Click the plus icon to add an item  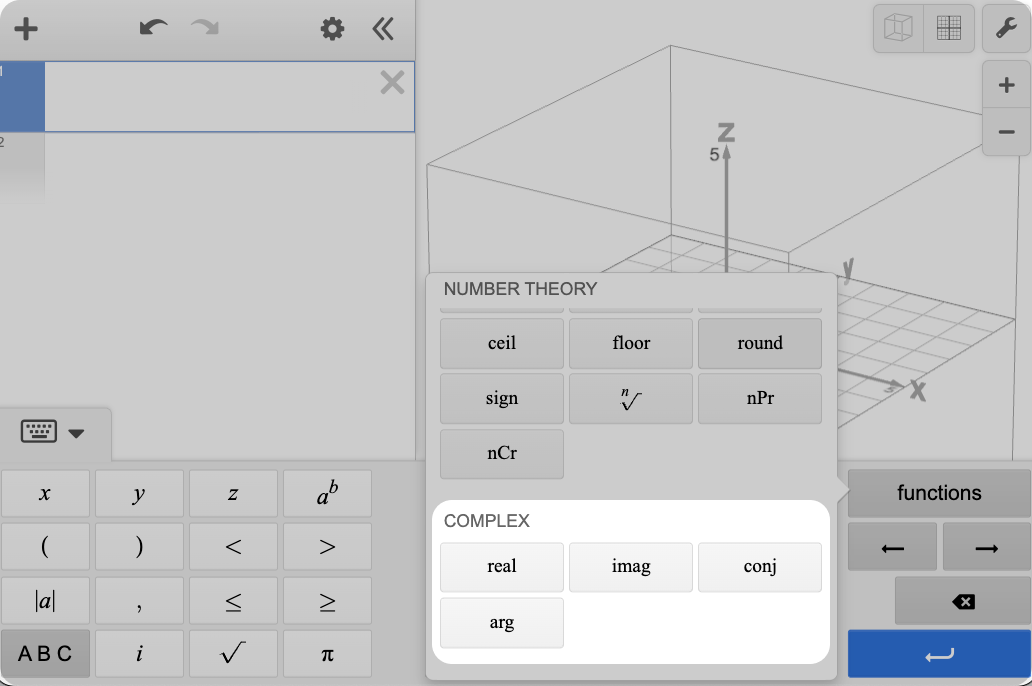point(26,29)
